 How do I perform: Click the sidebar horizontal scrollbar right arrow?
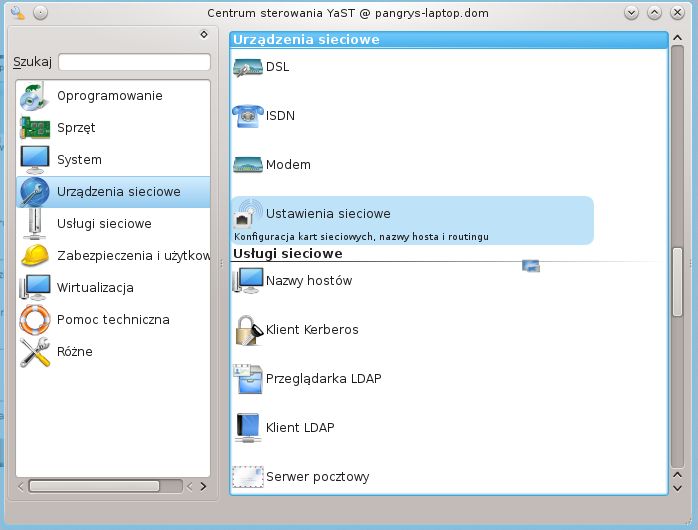[x=203, y=486]
